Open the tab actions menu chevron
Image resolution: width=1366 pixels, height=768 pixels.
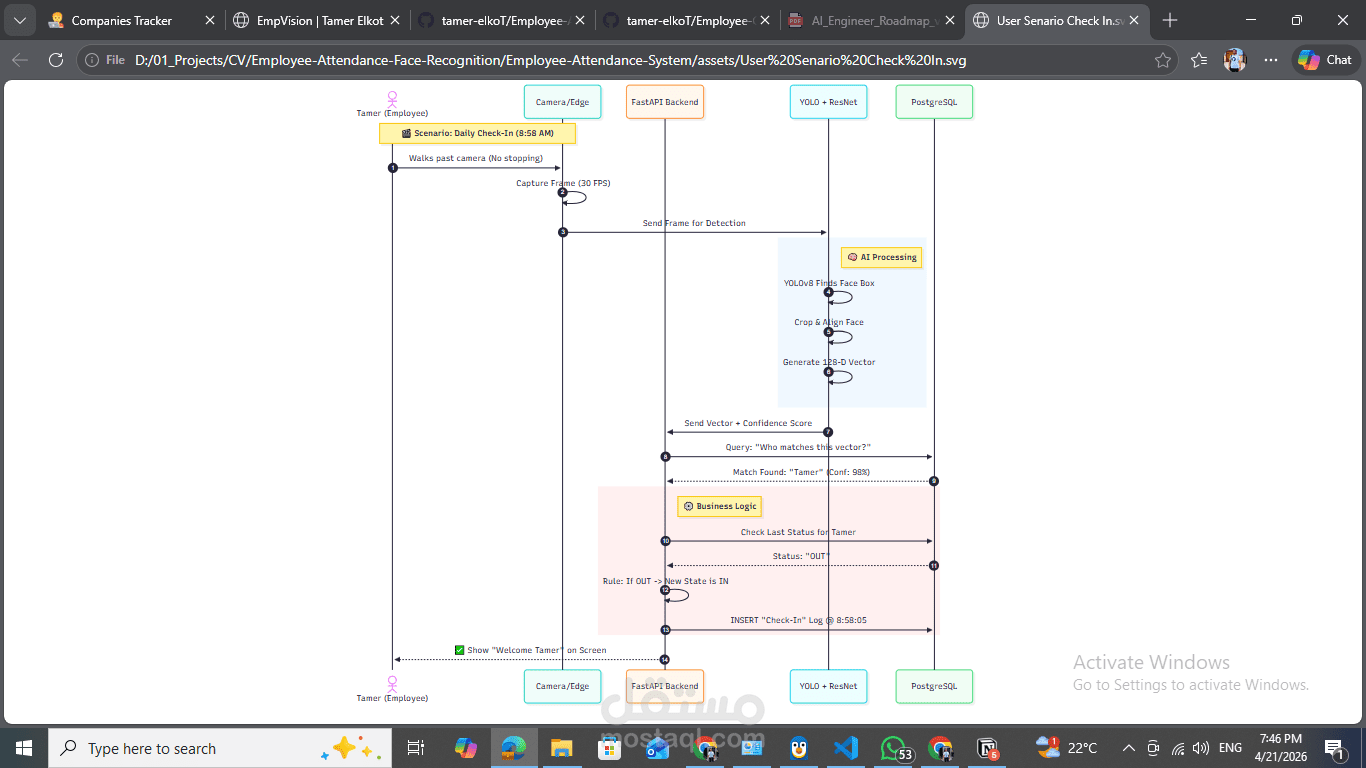point(20,20)
